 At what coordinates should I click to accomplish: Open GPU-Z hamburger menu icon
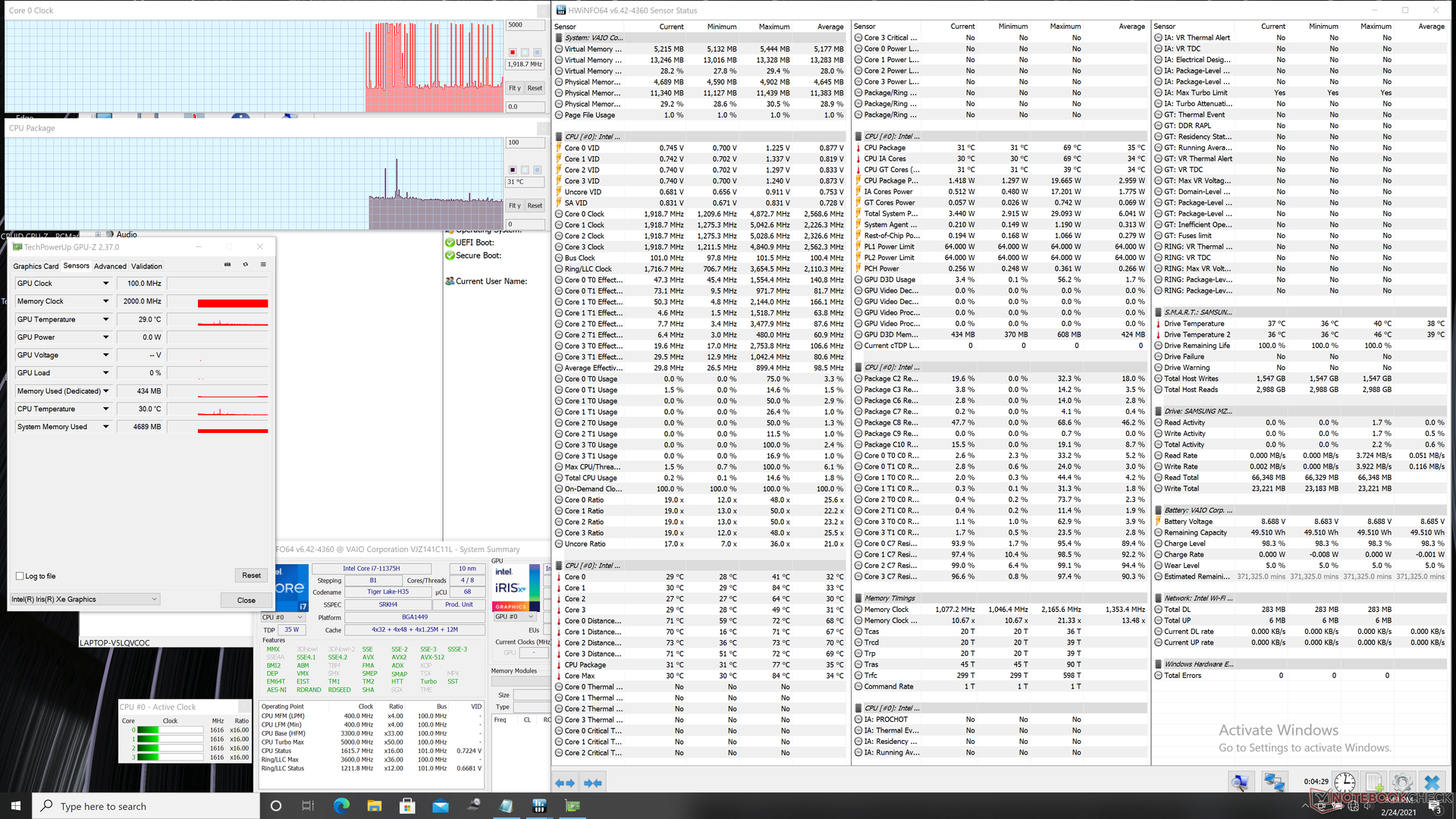click(x=263, y=265)
